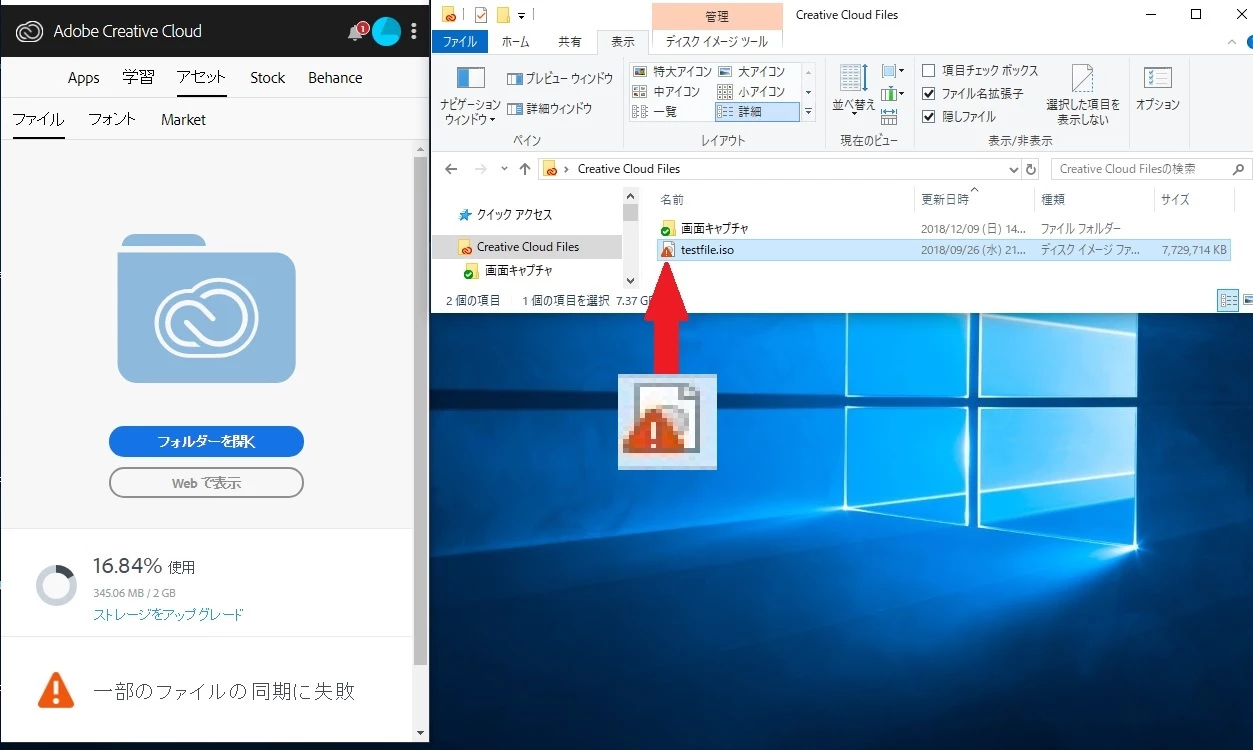Click the Explorer up-folder arrow
The image size is (1253, 750).
point(525,169)
